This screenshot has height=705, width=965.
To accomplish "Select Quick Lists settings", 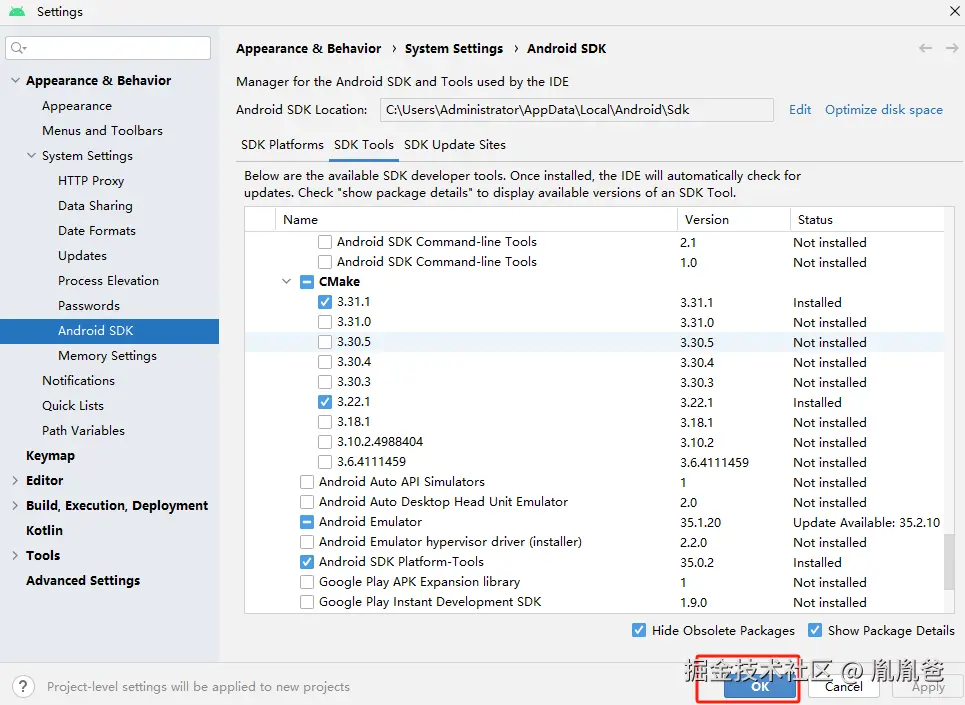I will pyautogui.click(x=73, y=405).
